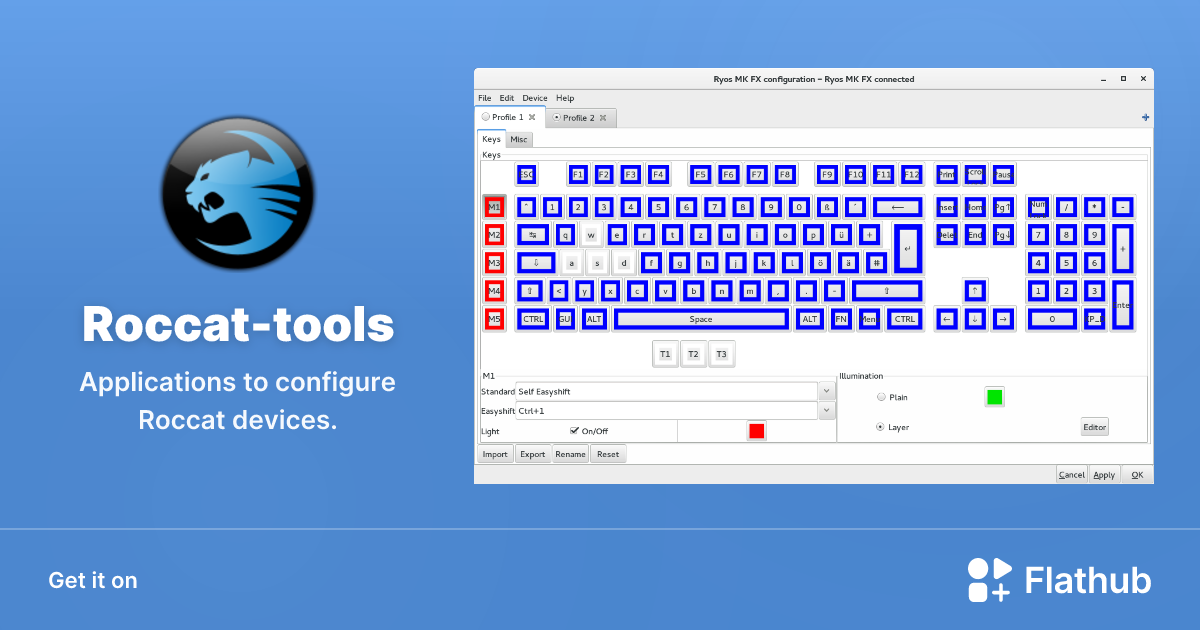Select the M1 macro key on the keyboard

pos(495,207)
